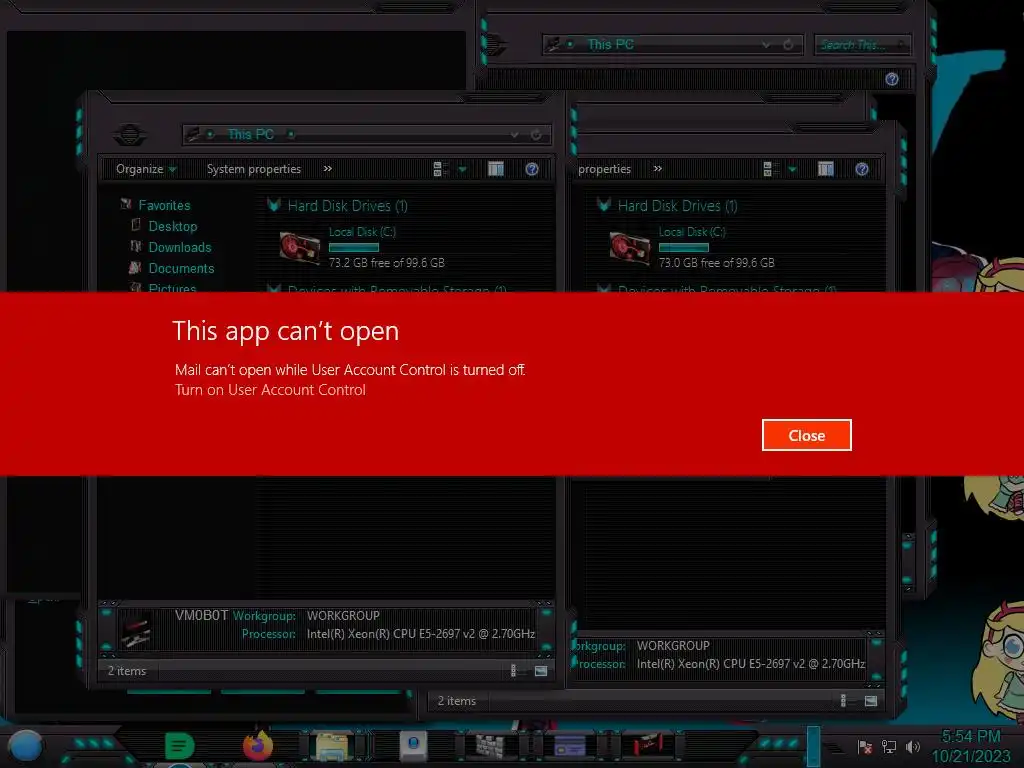This screenshot has width=1024, height=768.
Task: Expand overflow chevron in right window toolbar
Action: tap(658, 168)
